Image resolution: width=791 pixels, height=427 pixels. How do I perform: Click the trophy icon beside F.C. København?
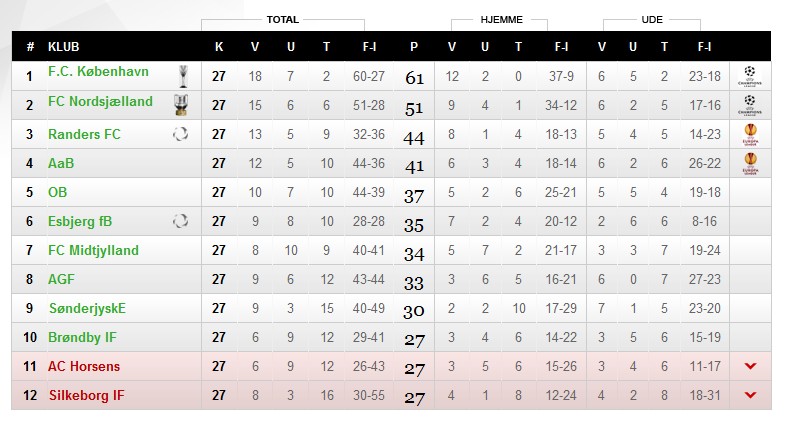tap(183, 76)
